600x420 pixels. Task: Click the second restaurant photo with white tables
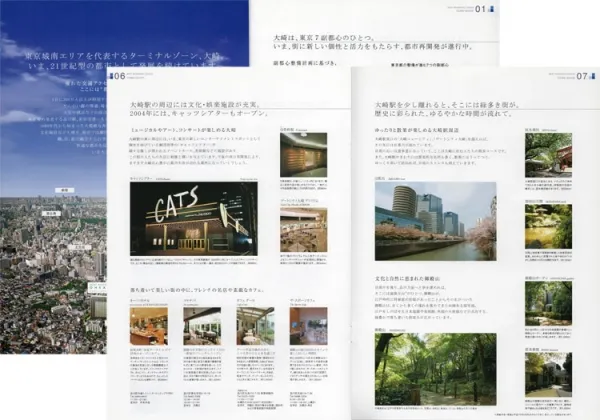pyautogui.click(x=202, y=326)
